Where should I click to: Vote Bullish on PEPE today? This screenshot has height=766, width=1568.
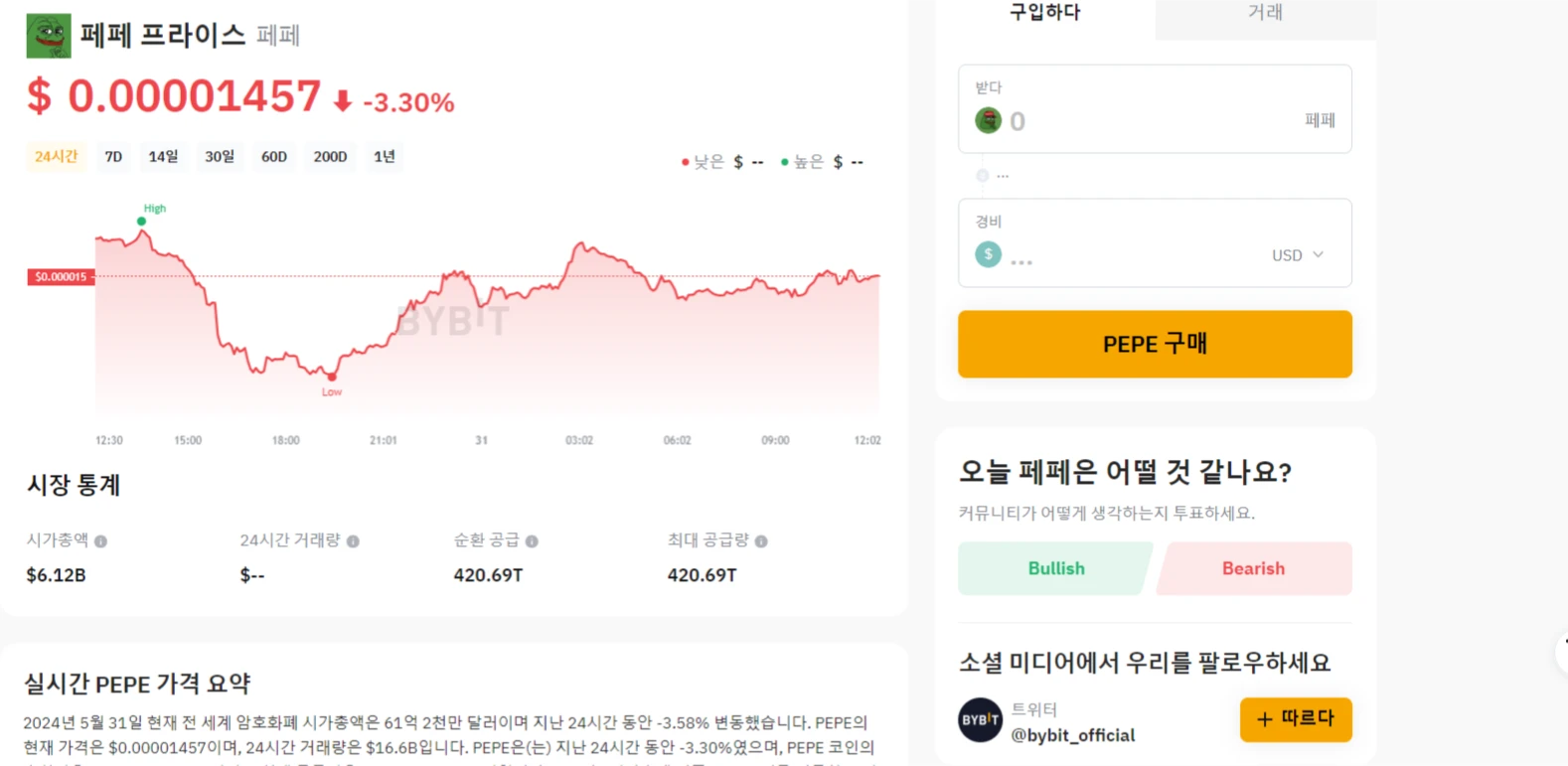(1053, 568)
